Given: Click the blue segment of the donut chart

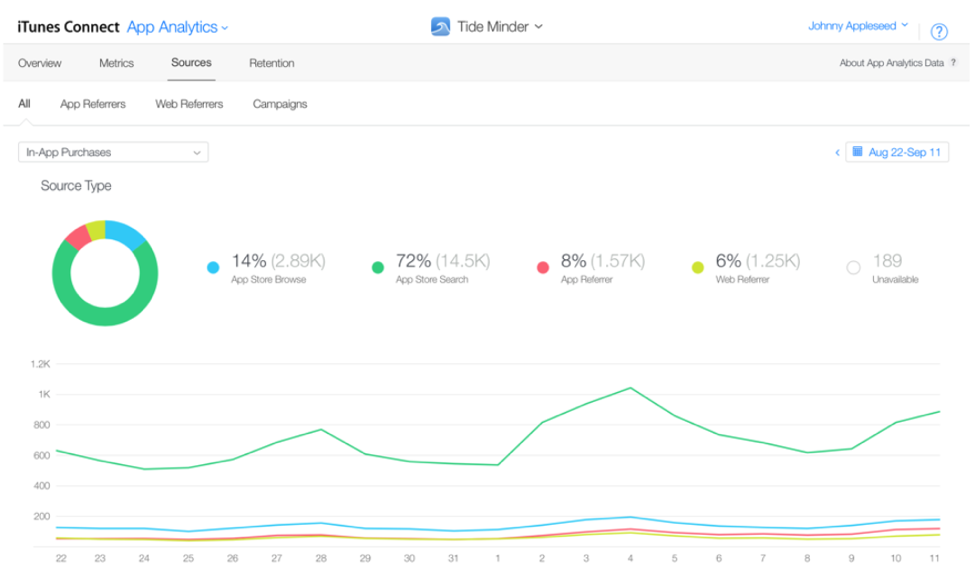Looking at the screenshot, I should click(126, 234).
